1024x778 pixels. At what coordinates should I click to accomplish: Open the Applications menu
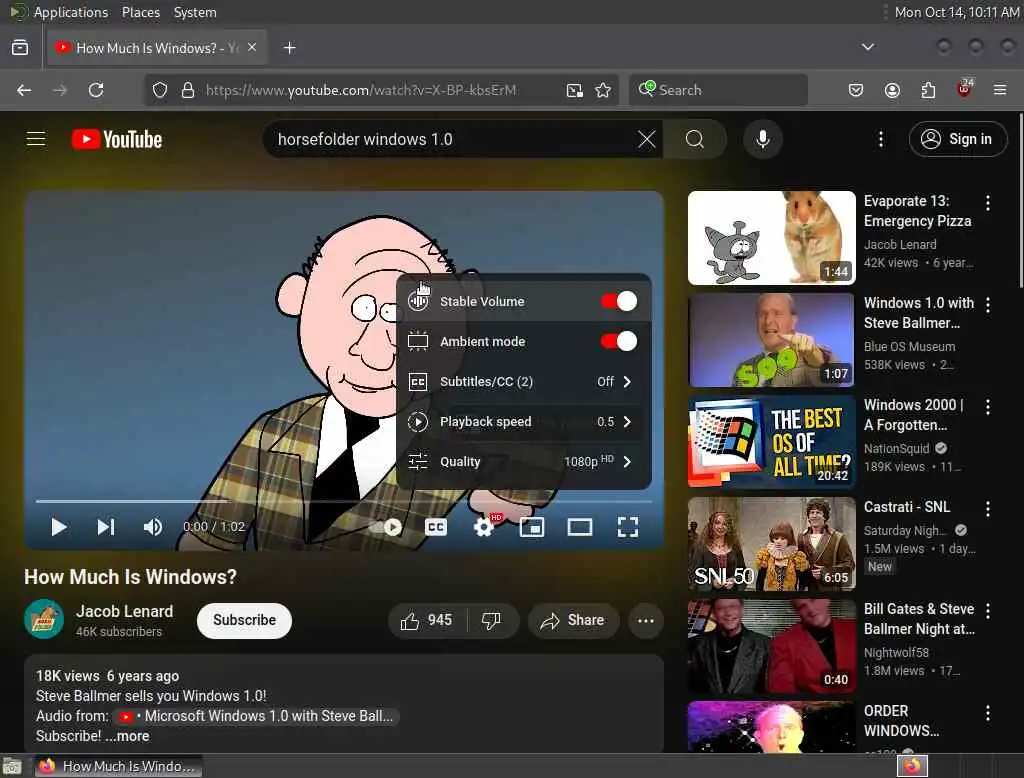tap(71, 12)
